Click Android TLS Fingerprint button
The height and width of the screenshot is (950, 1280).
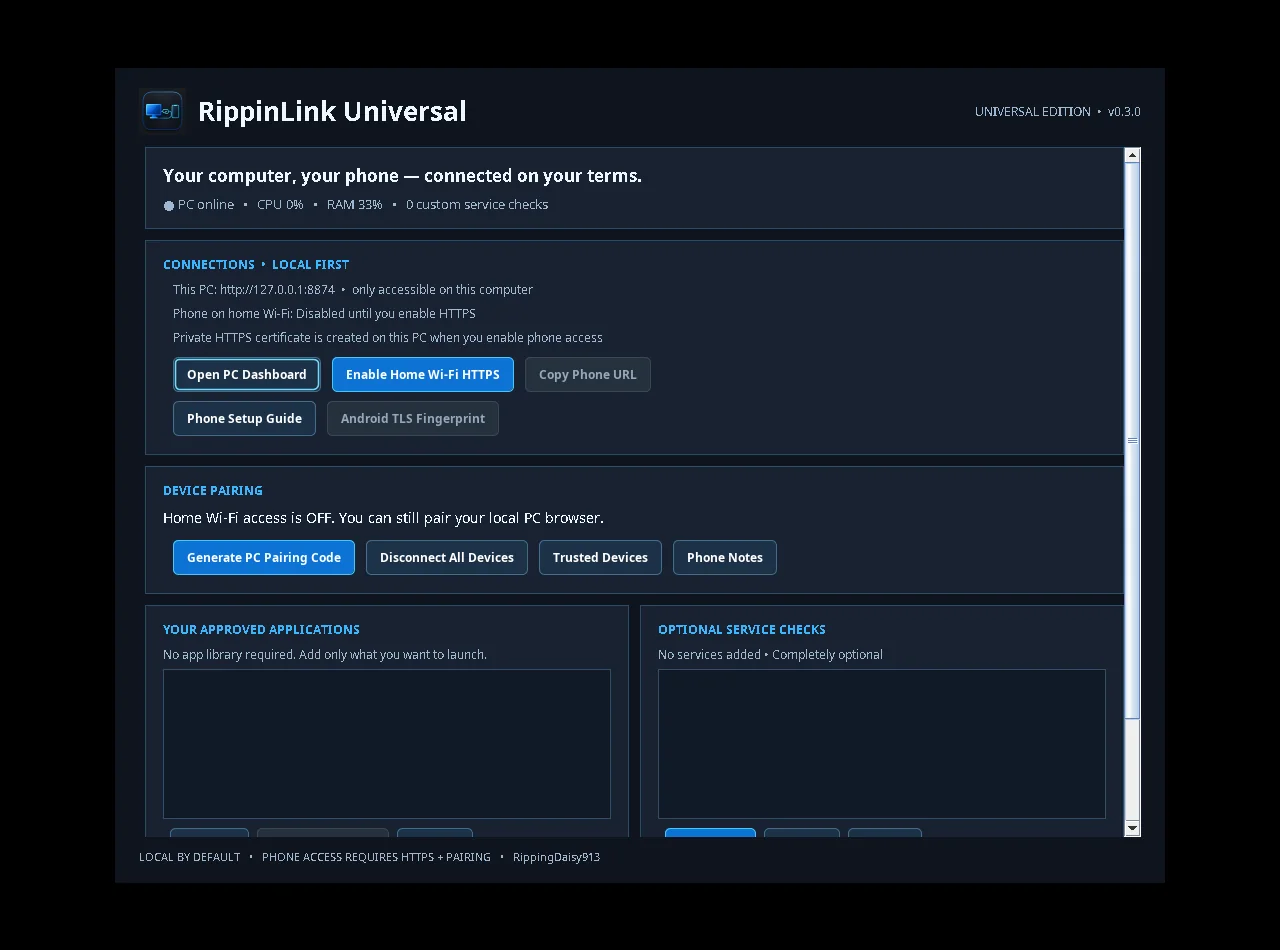[412, 419]
